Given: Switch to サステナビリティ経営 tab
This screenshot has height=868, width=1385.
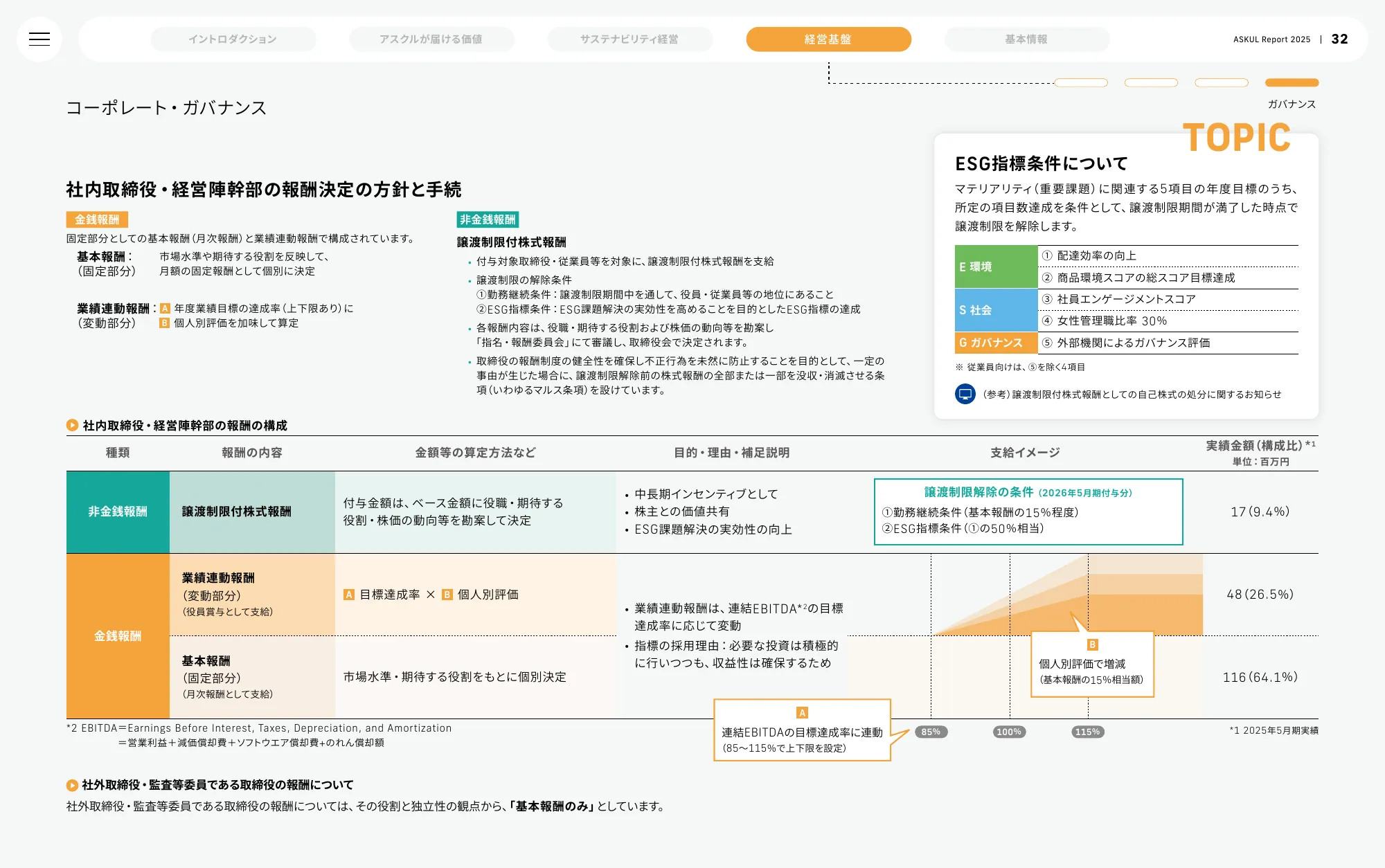Looking at the screenshot, I should click(629, 39).
